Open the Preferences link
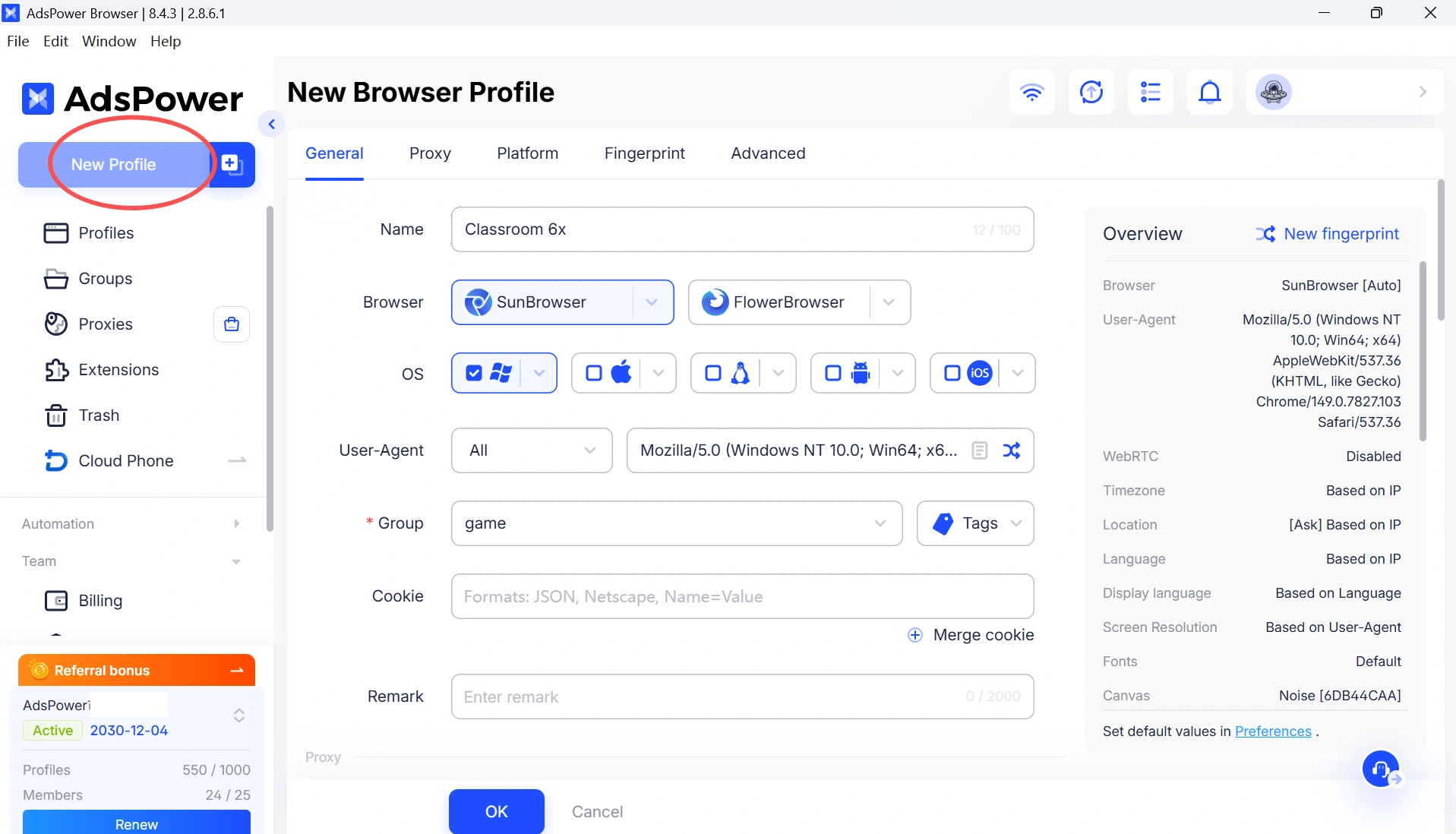Image resolution: width=1456 pixels, height=834 pixels. [1273, 731]
